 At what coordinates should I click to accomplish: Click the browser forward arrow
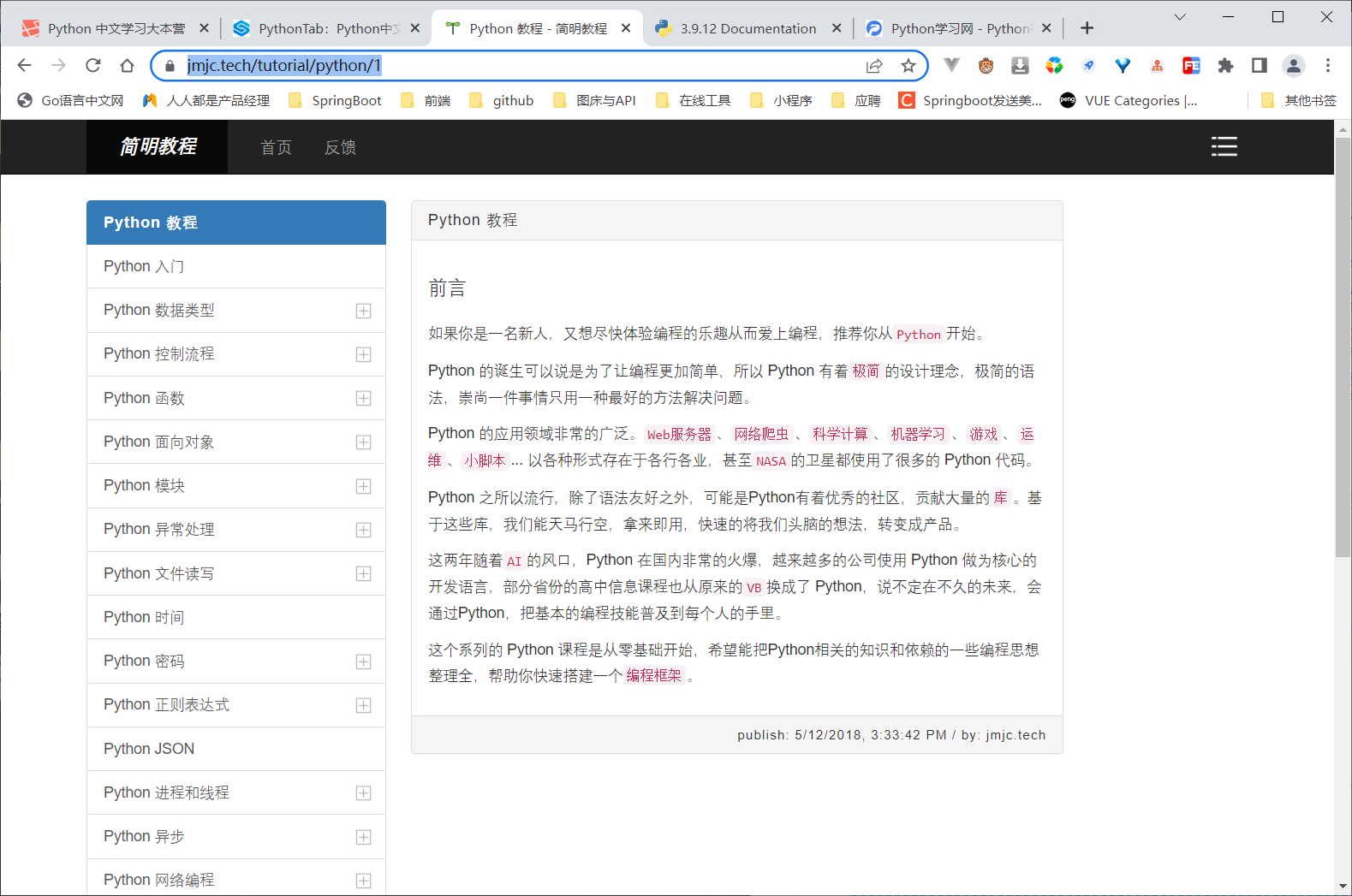point(58,65)
